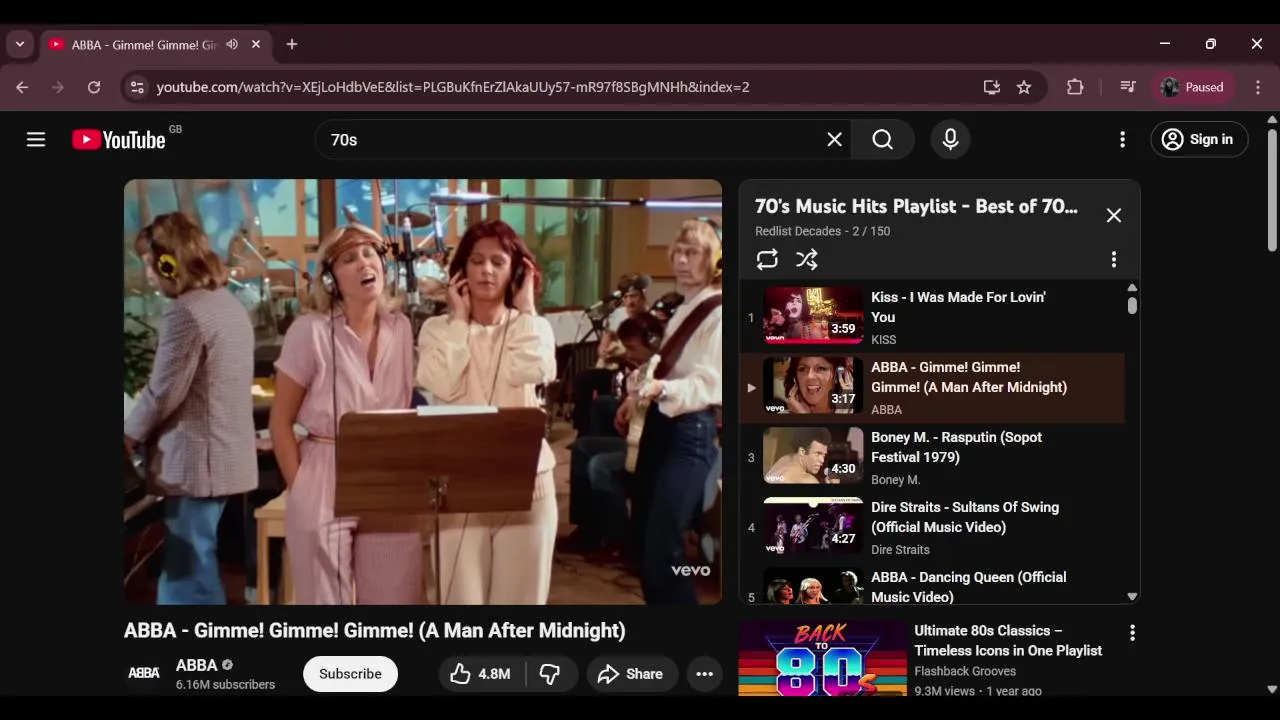Open more actions under the video
This screenshot has width=1280, height=720.
pos(704,674)
